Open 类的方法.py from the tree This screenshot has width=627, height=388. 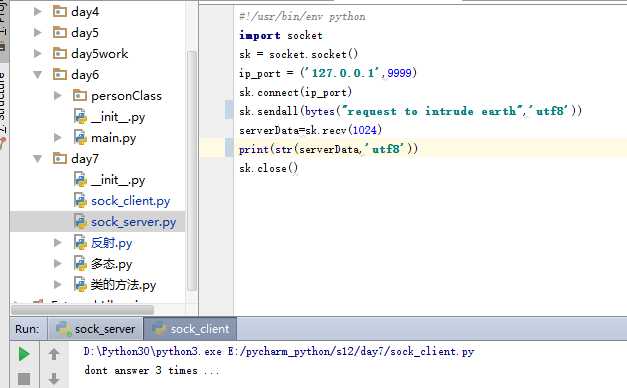(123, 285)
